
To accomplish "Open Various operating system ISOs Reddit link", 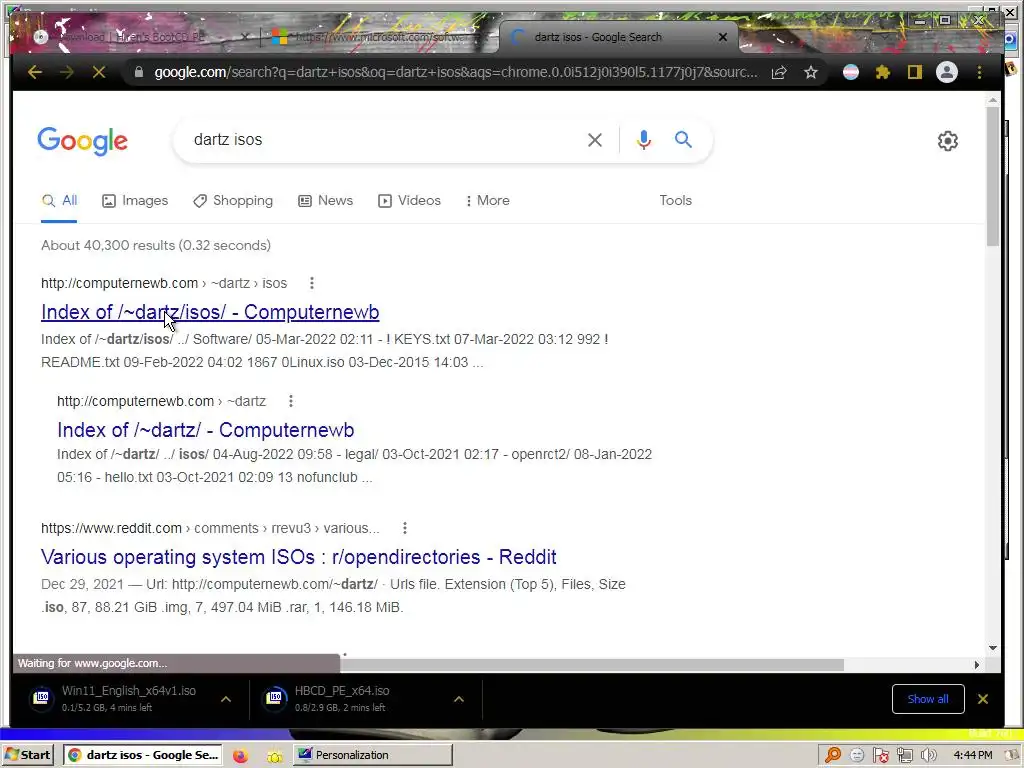I will point(298,557).
